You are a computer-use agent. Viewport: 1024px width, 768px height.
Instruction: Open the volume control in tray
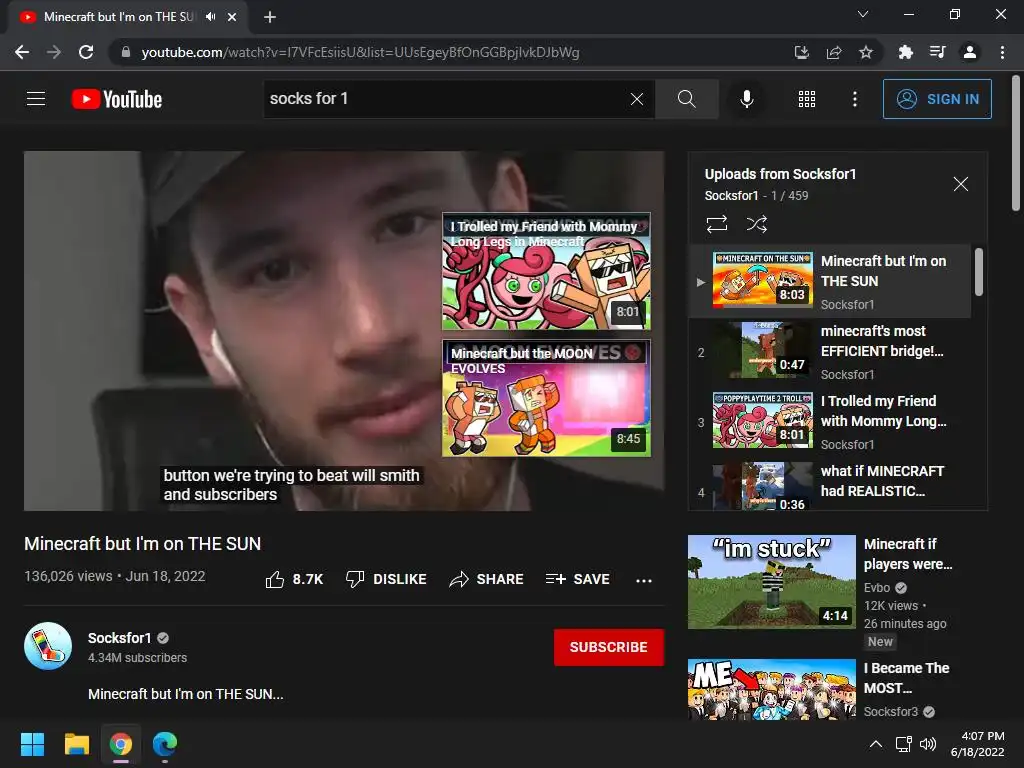tap(928, 744)
